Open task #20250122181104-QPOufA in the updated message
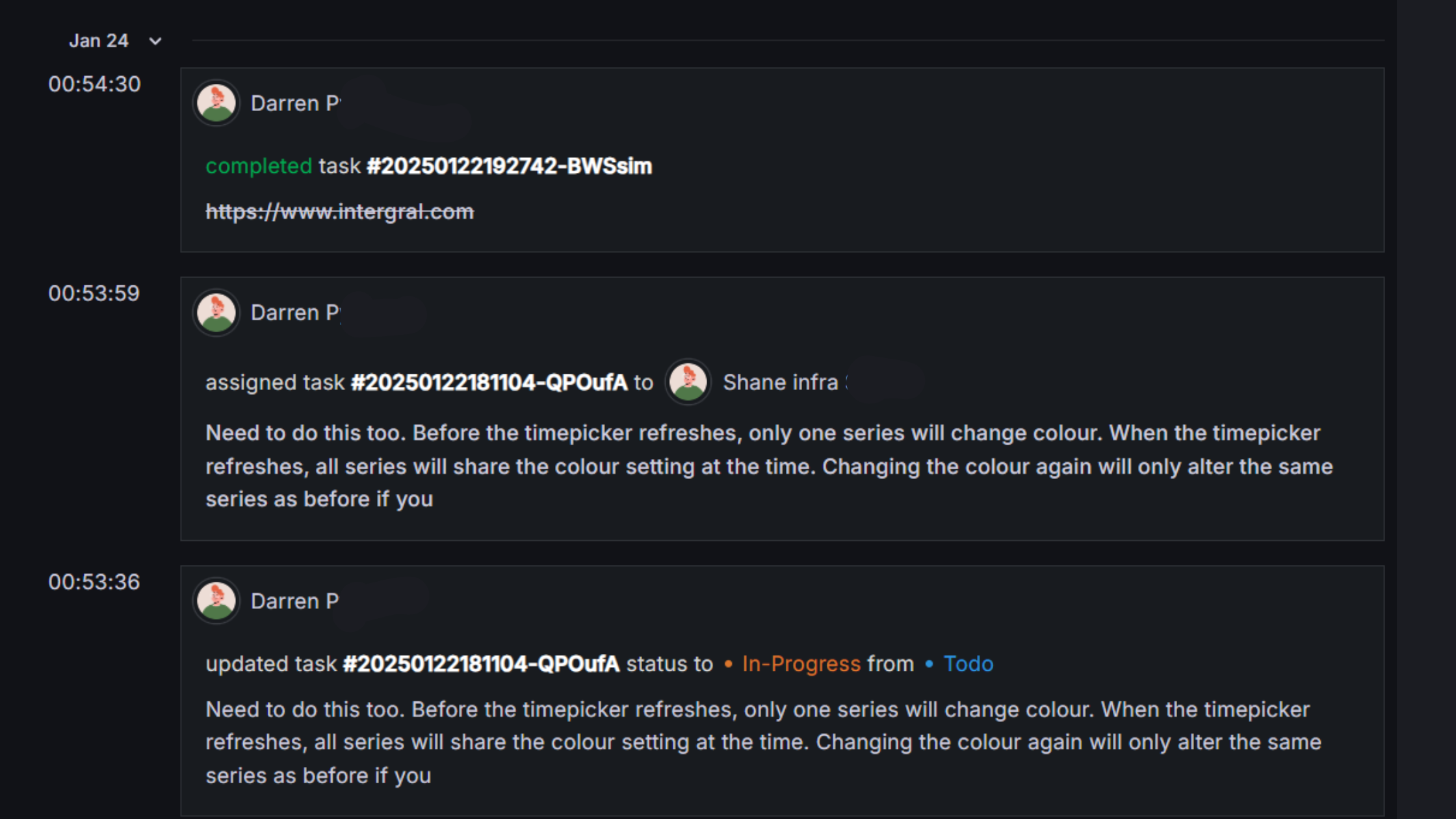The height and width of the screenshot is (819, 1456). pyautogui.click(x=481, y=664)
